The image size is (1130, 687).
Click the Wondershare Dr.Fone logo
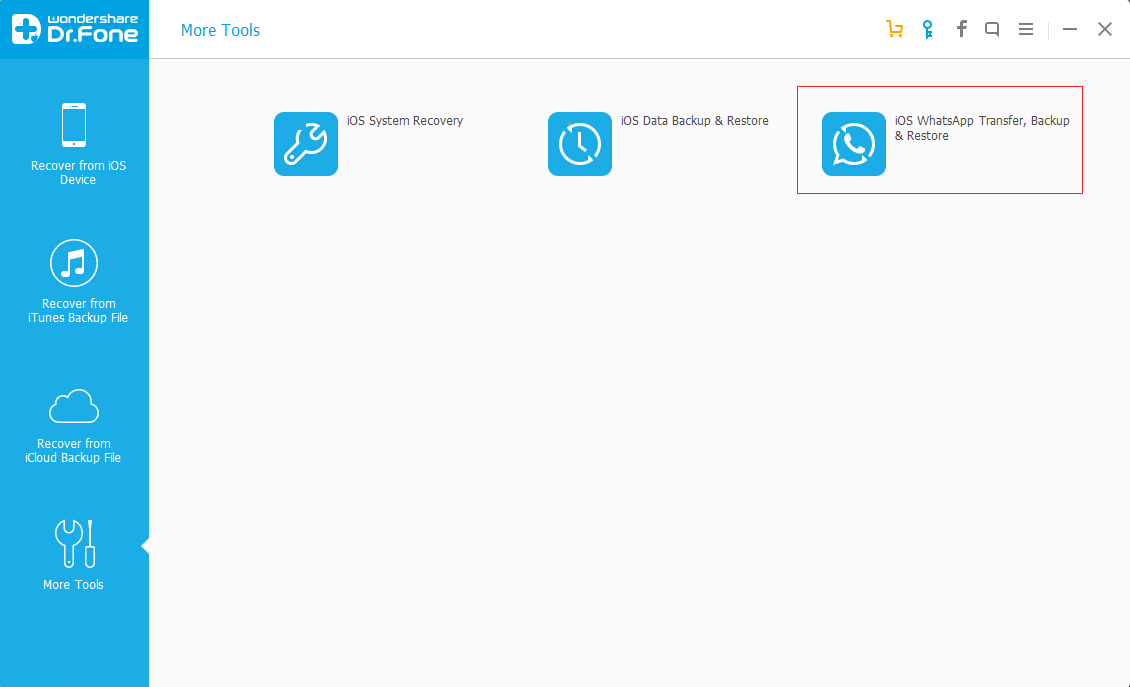[x=74, y=29]
